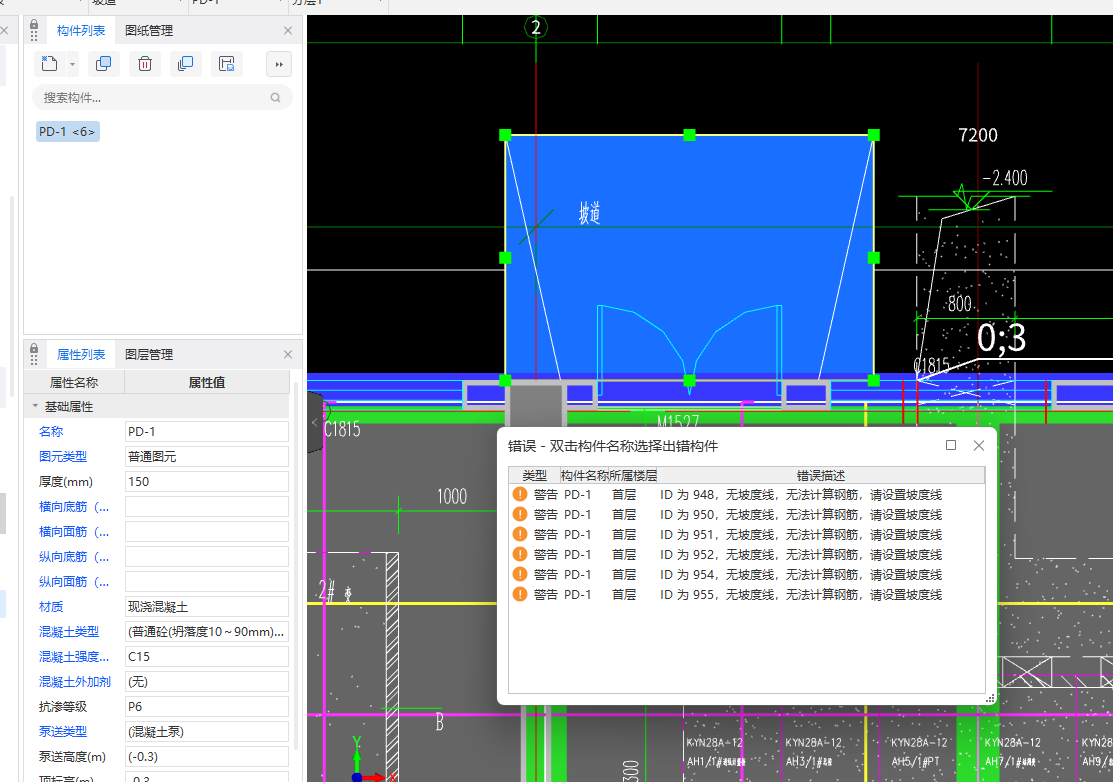
Task: Click the new component icon
Action: (49, 65)
